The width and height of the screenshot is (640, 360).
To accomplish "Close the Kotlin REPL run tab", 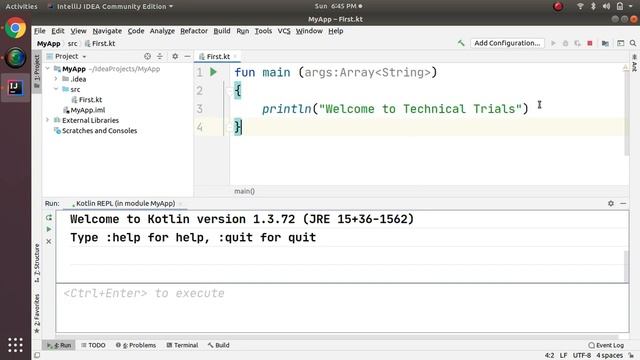I will (x=180, y=203).
